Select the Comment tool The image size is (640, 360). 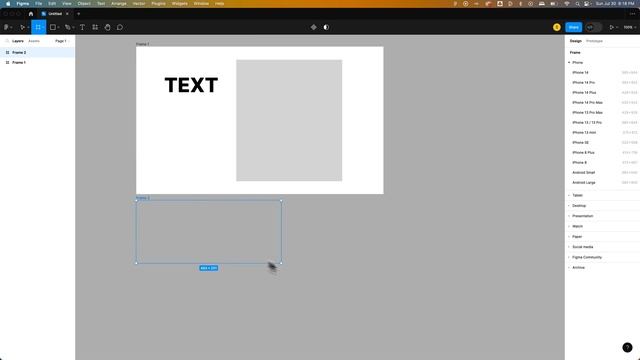click(120, 27)
